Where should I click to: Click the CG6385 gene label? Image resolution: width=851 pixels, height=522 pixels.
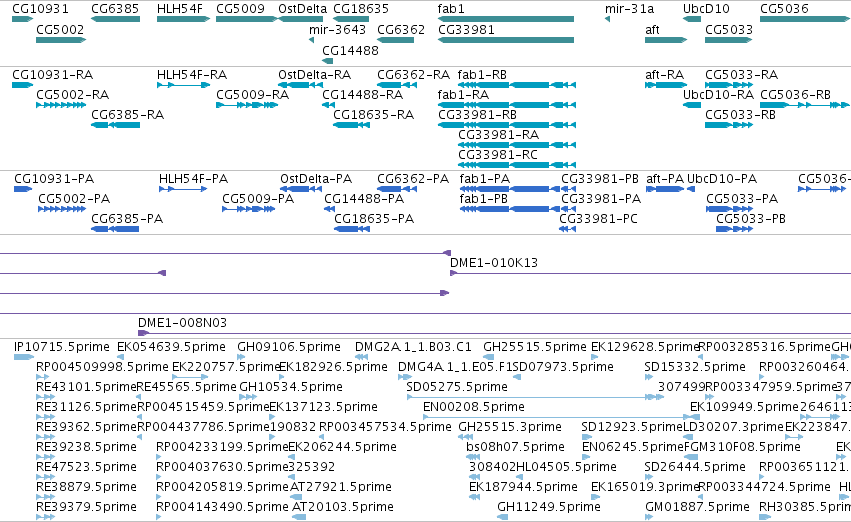pyautogui.click(x=115, y=9)
